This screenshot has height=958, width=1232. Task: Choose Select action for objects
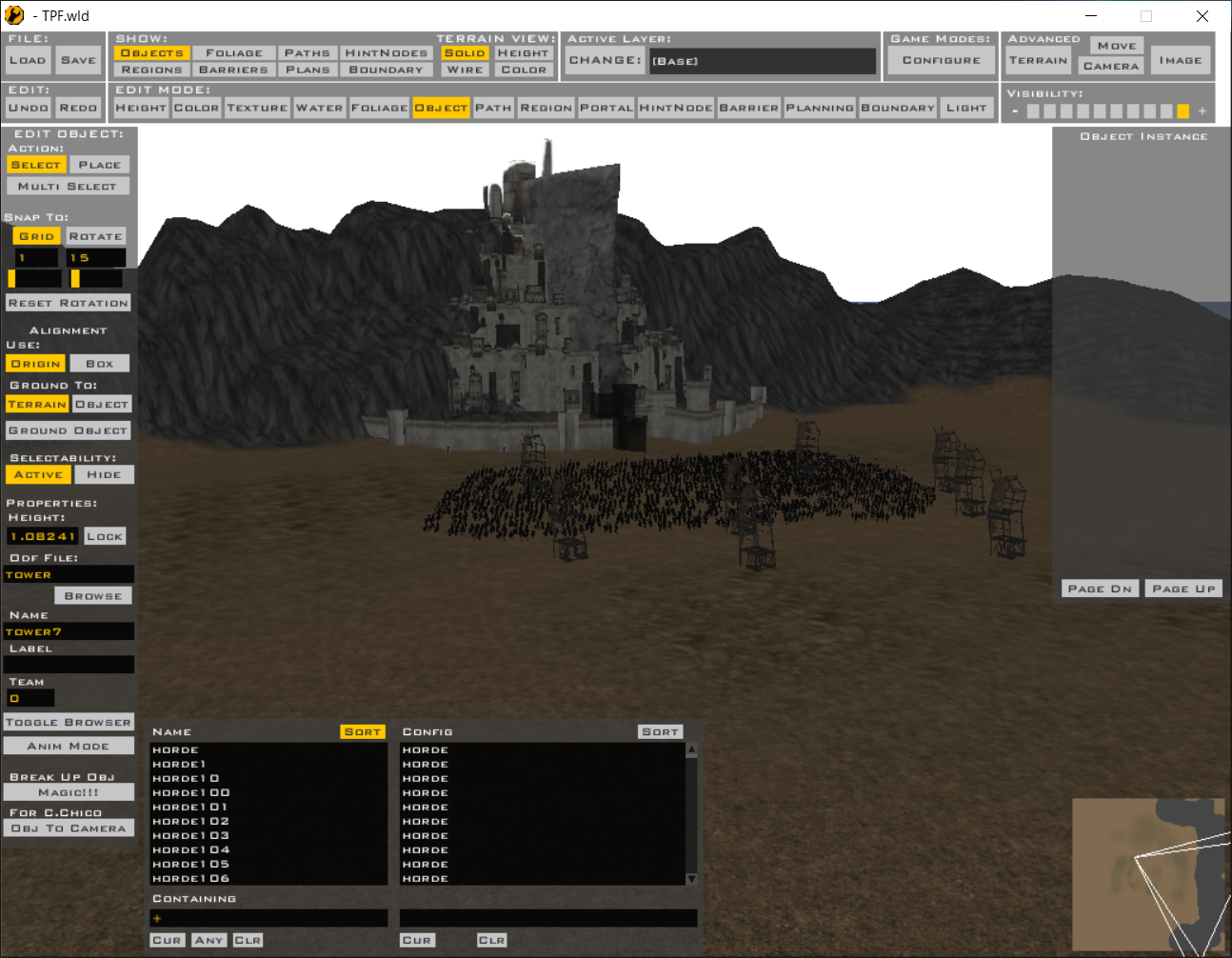coord(36,165)
